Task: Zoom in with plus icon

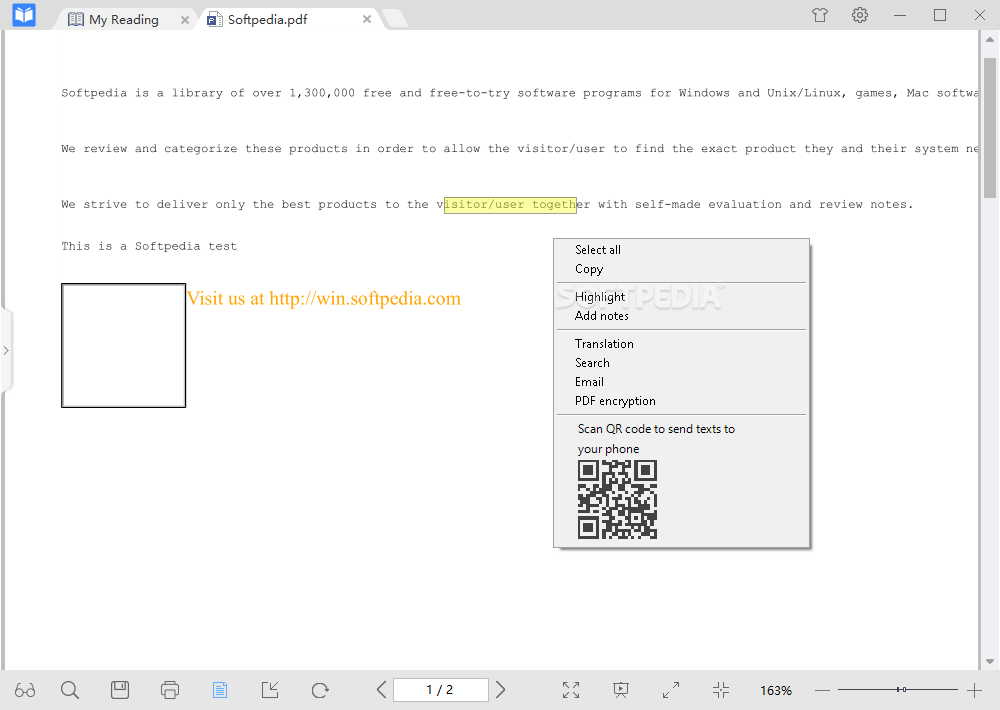Action: point(974,690)
